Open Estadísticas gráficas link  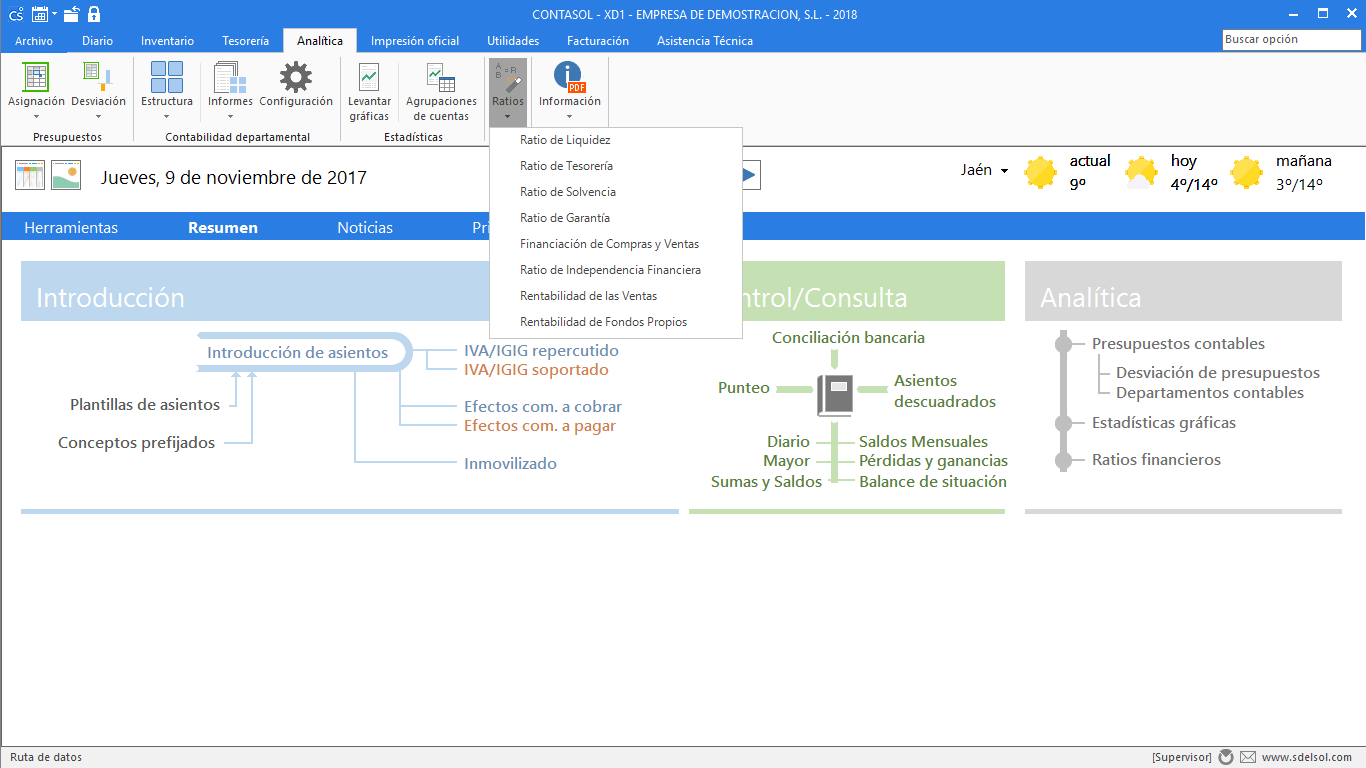click(x=1164, y=423)
